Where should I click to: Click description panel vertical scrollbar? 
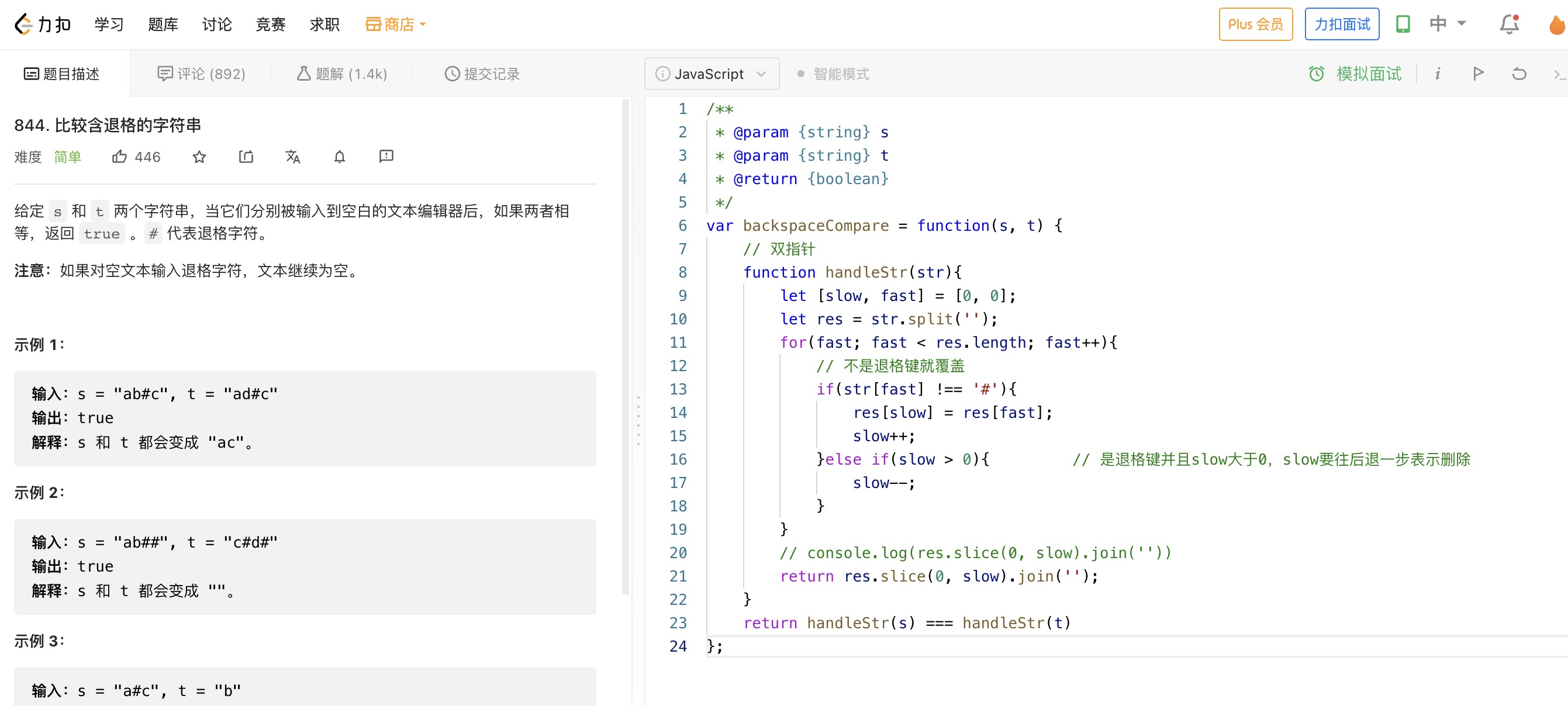625,347
